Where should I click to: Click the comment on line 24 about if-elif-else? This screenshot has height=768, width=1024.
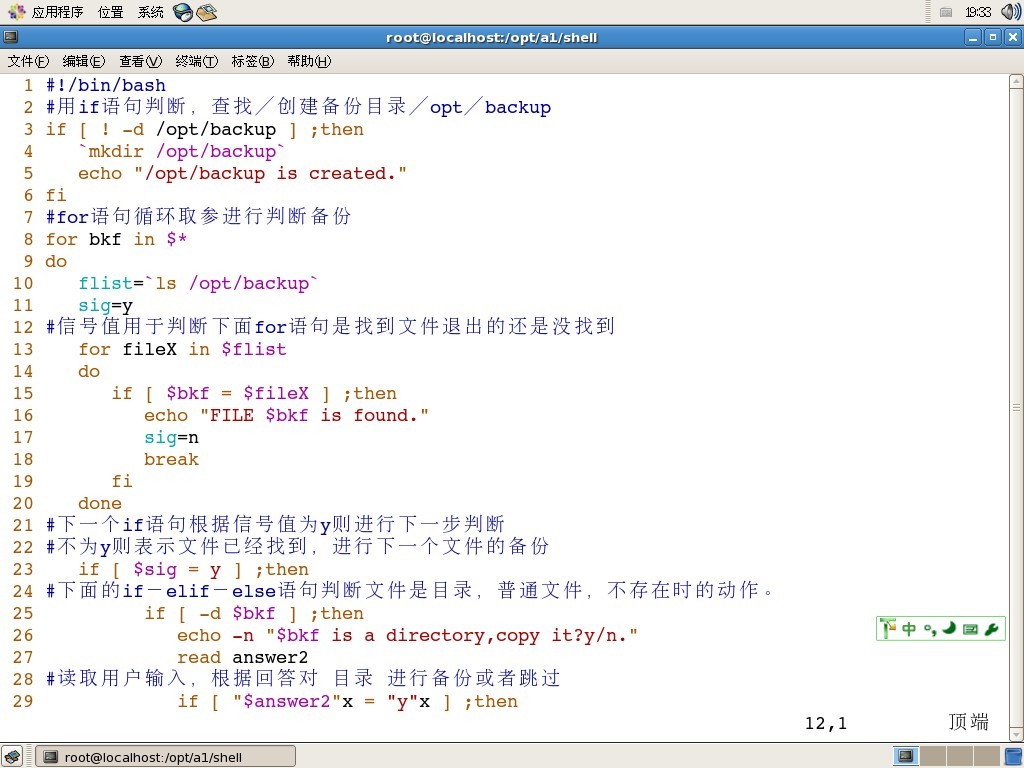(411, 591)
